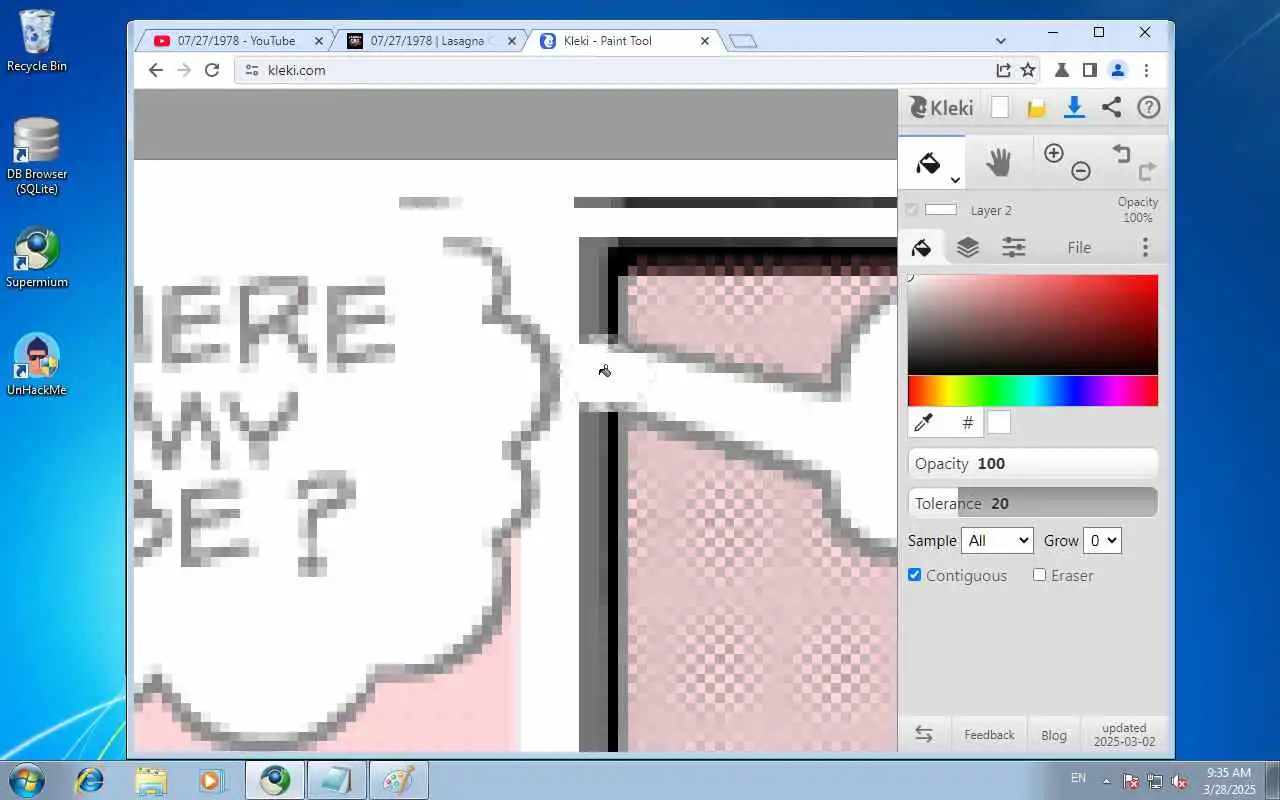Screen dimensions: 1280x800
Task: Open Kleki help question mark
Action: [1149, 107]
